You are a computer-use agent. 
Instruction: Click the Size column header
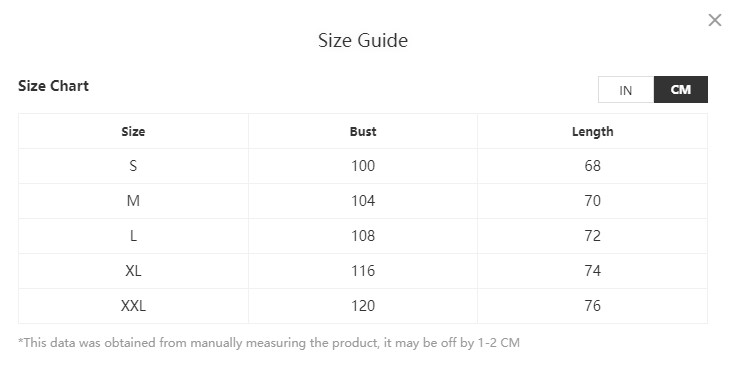click(x=133, y=131)
